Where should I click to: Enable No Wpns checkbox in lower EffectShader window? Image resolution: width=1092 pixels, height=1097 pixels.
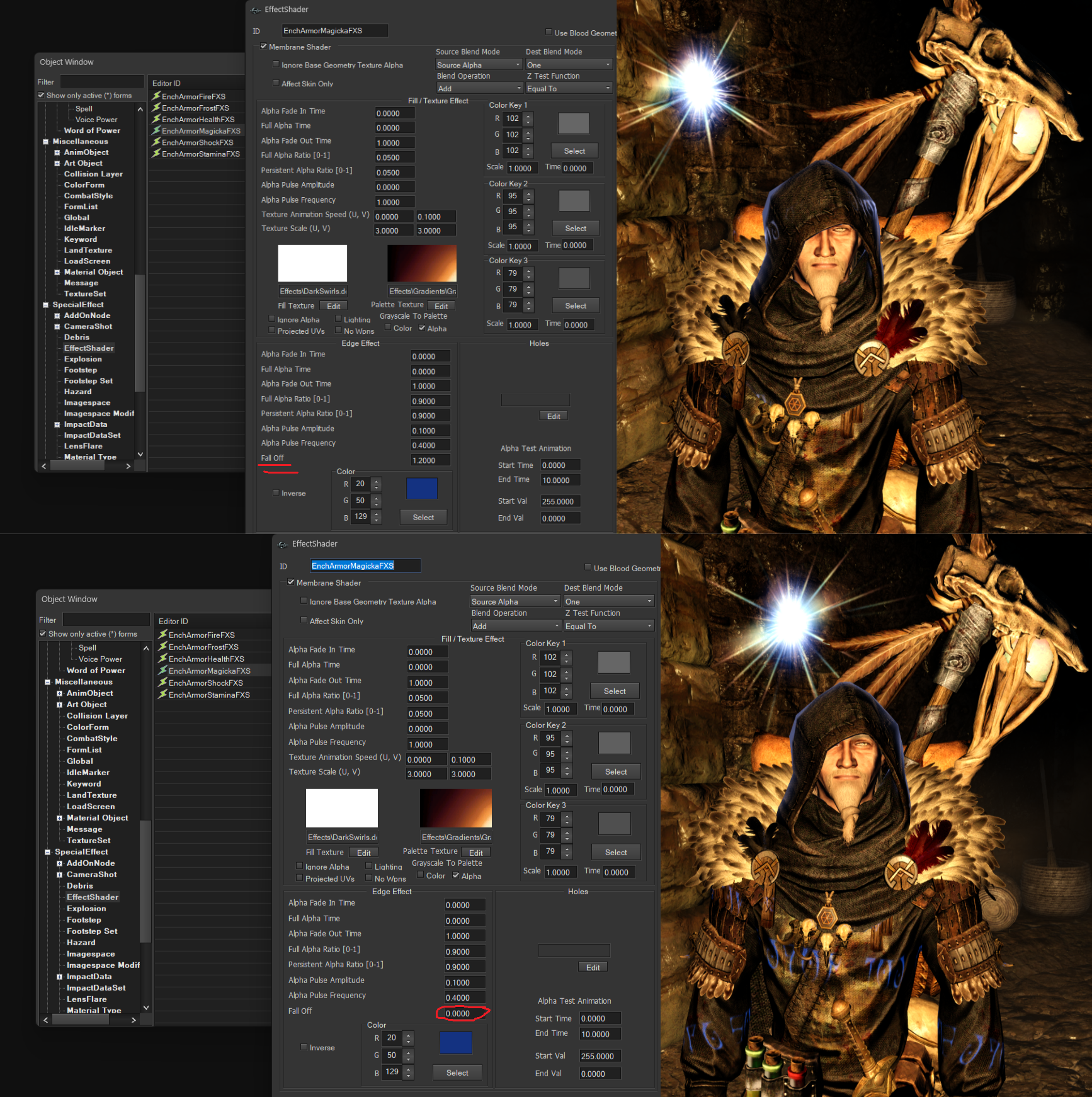369,878
